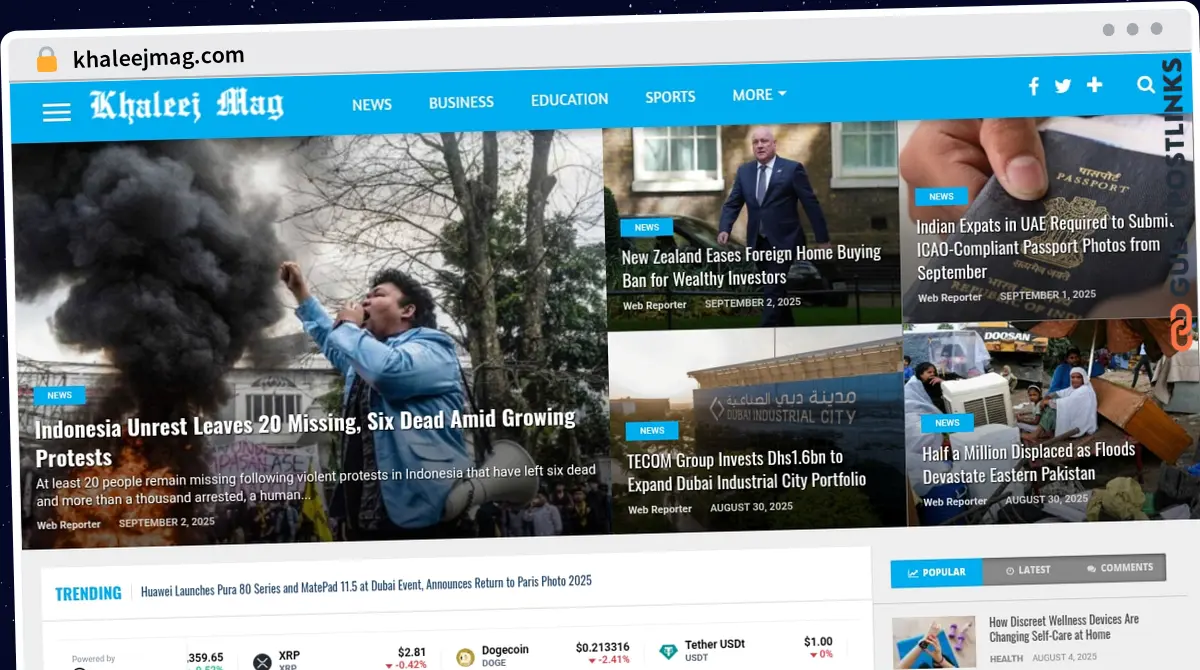
Task: Click the XRP ticker name
Action: (x=289, y=656)
